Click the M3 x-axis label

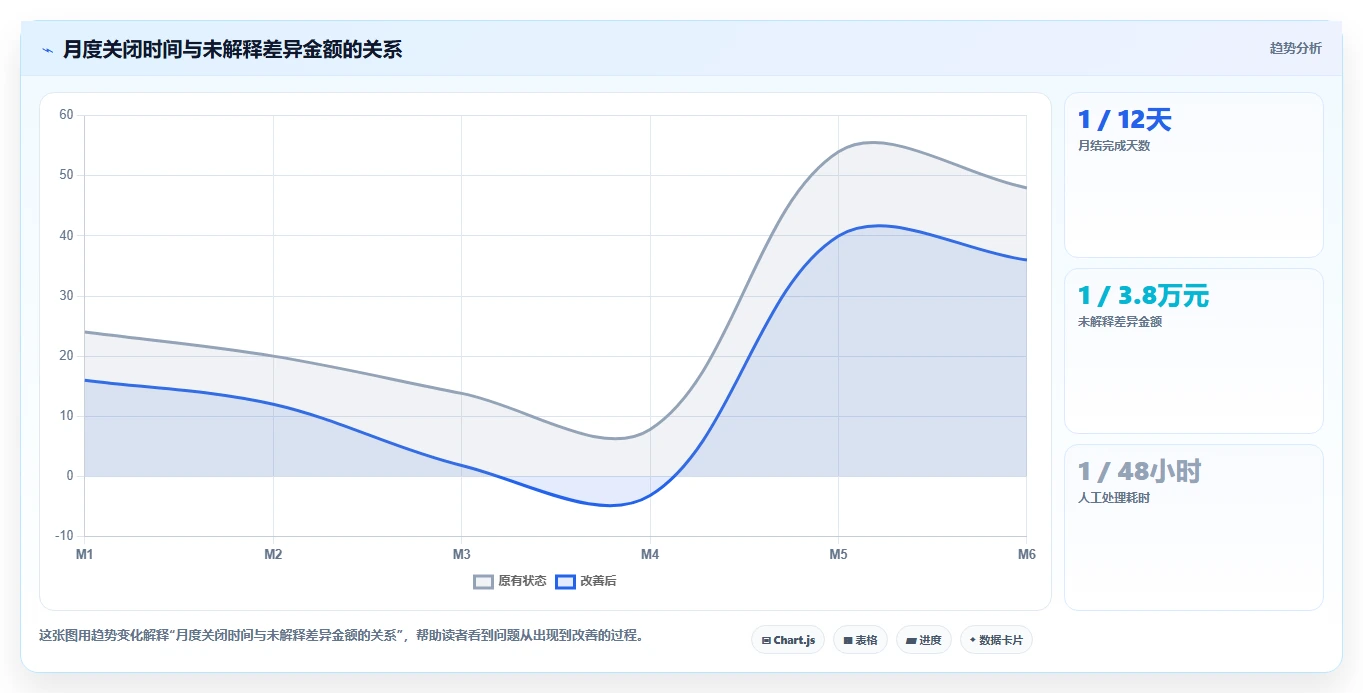click(461, 554)
